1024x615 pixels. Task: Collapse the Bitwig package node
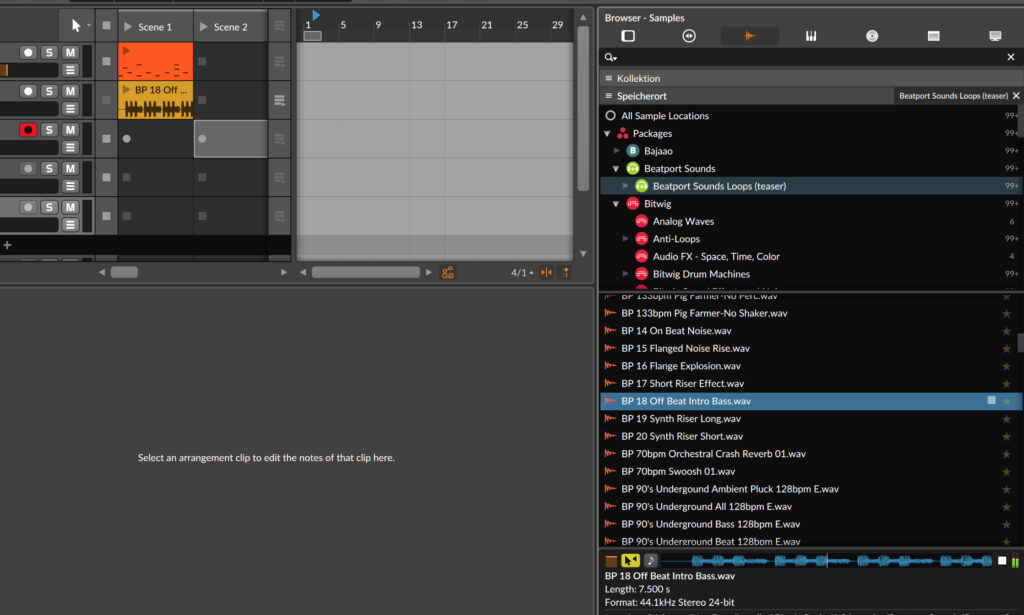[616, 204]
